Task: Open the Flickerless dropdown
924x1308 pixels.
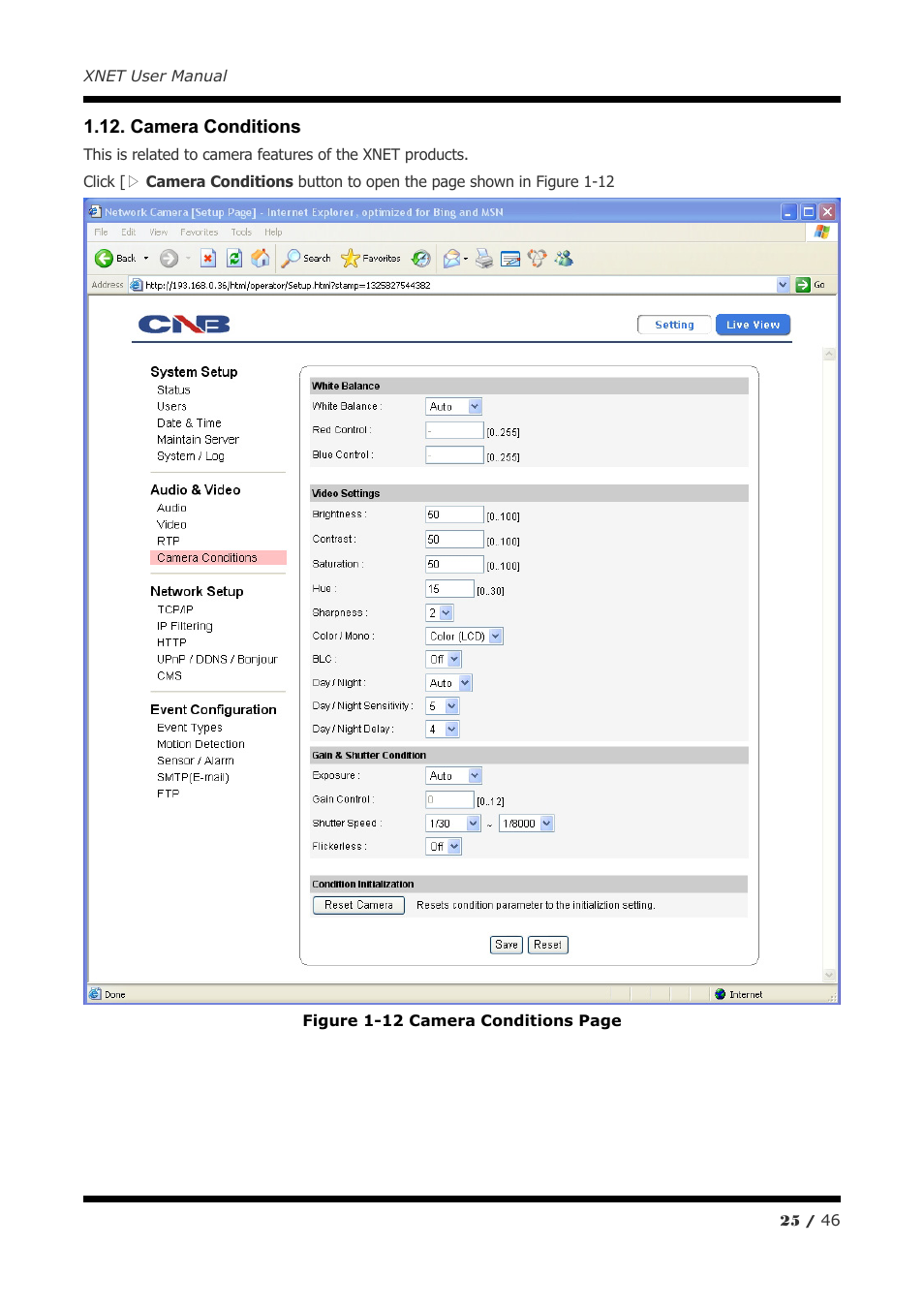Action: point(444,847)
